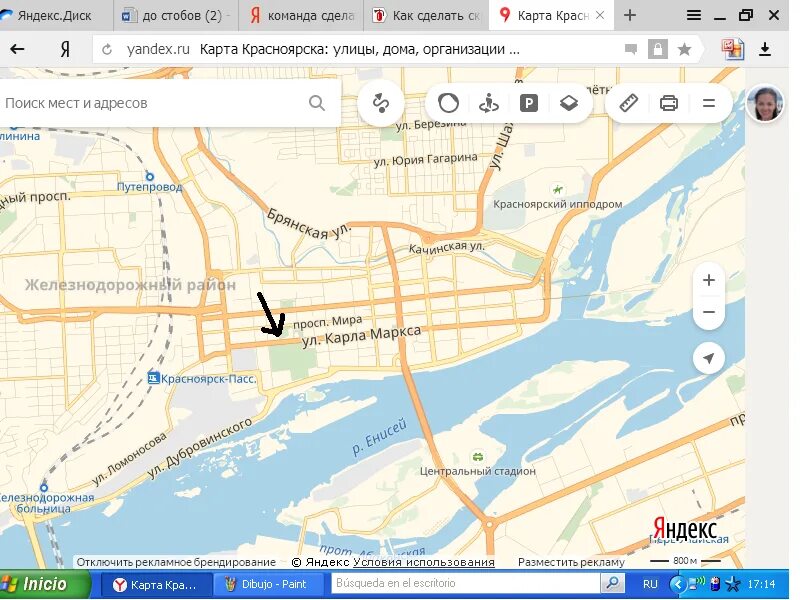800x600 pixels.
Task: Switch to the до стобов (2) tab
Action: (175, 16)
